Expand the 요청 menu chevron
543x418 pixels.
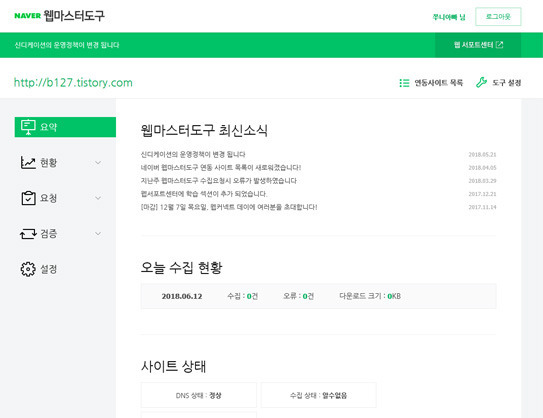point(98,198)
